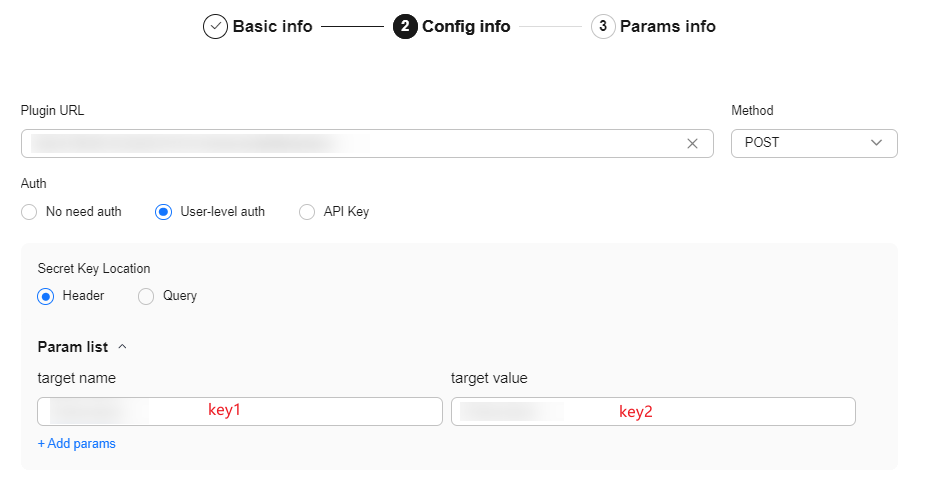Click the target value input field
The width and height of the screenshot is (926, 486).
click(653, 411)
